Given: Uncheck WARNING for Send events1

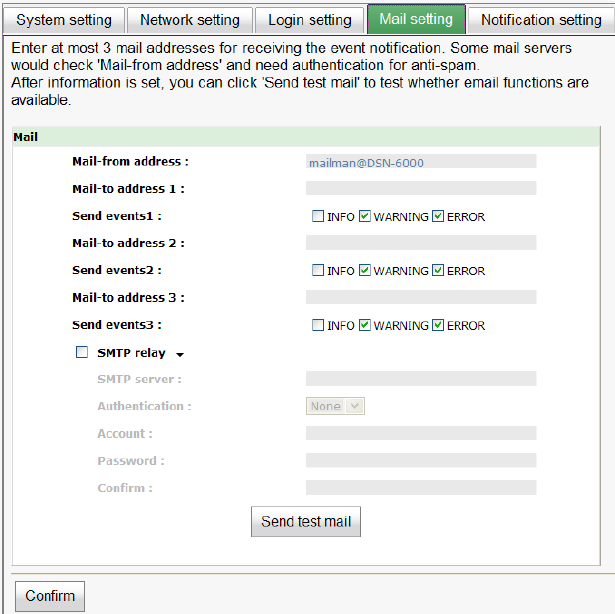Looking at the screenshot, I should point(365,216).
